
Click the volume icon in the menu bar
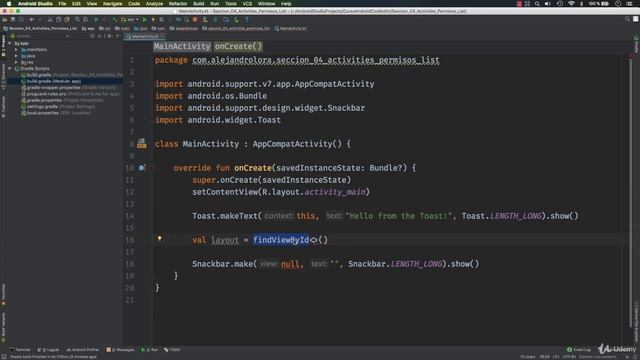[x=548, y=3]
